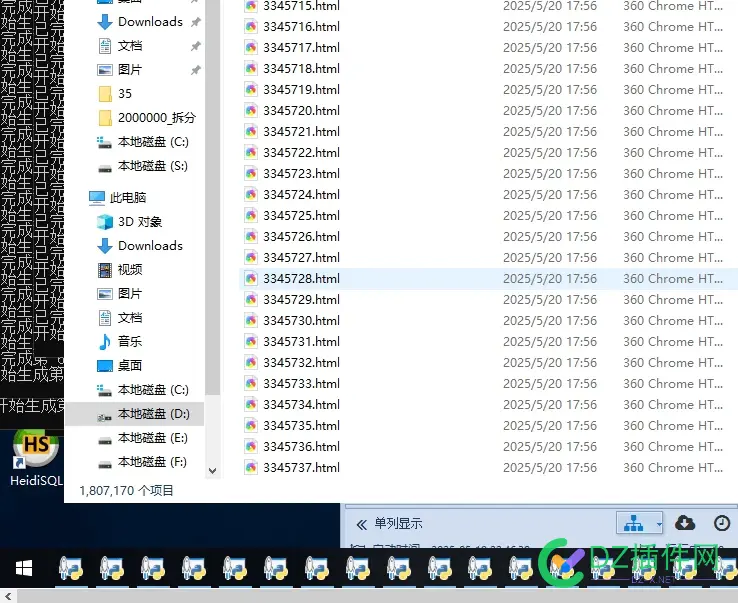Select file 3345728.html
The width and height of the screenshot is (738, 603).
(x=301, y=279)
